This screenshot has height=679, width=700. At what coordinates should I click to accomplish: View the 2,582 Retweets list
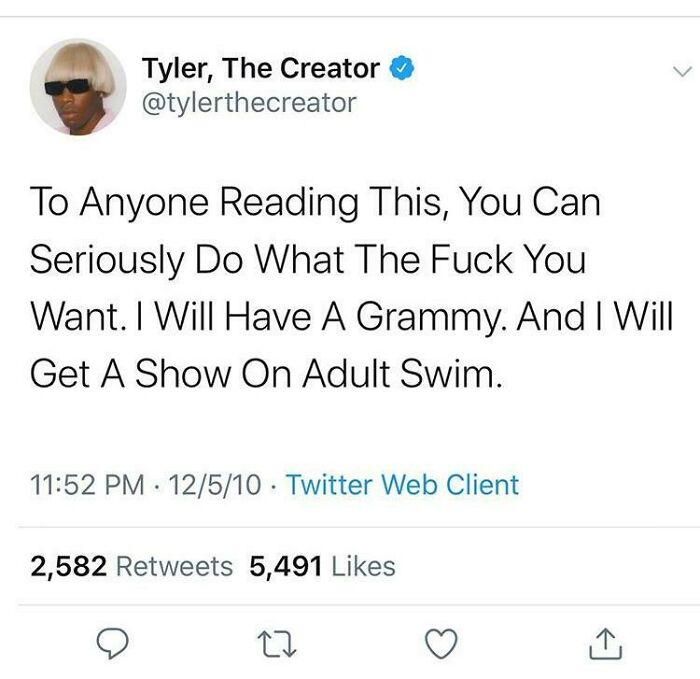pos(132,567)
